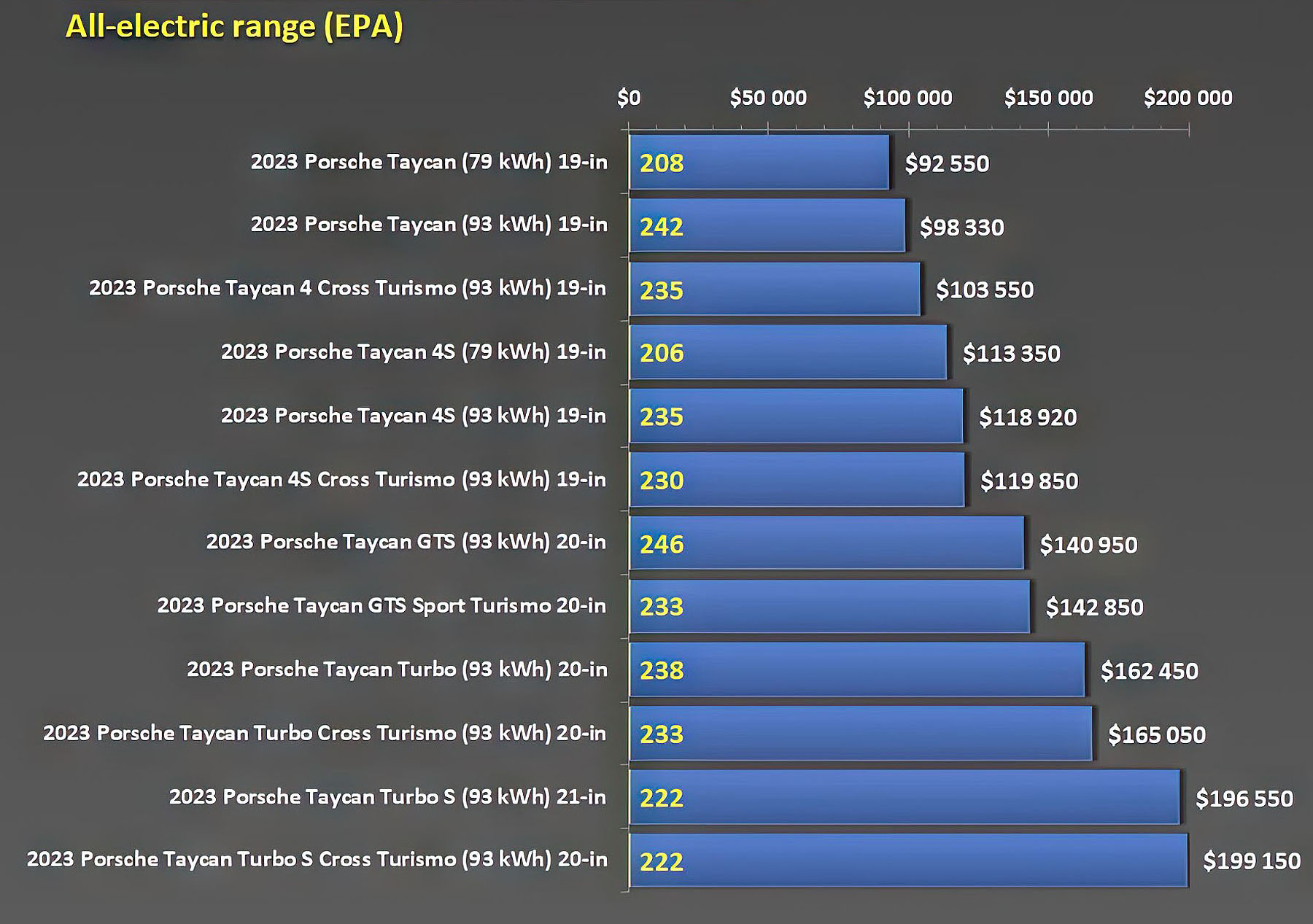Select the 2023 Porsche Taycan (93 kWh) 19-in label
The height and width of the screenshot is (924, 1313).
point(429,225)
